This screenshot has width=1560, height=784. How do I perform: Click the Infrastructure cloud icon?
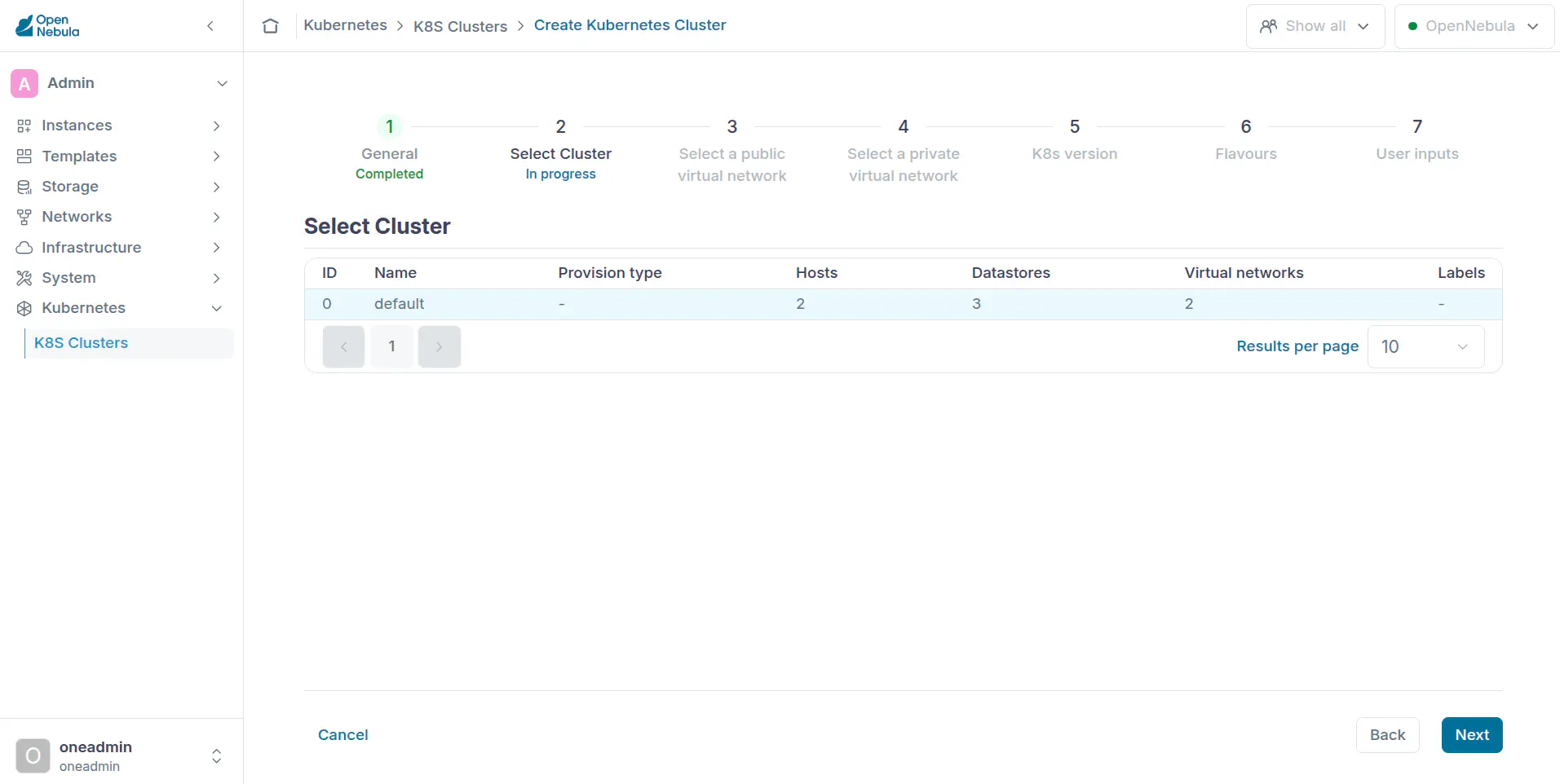coord(24,247)
